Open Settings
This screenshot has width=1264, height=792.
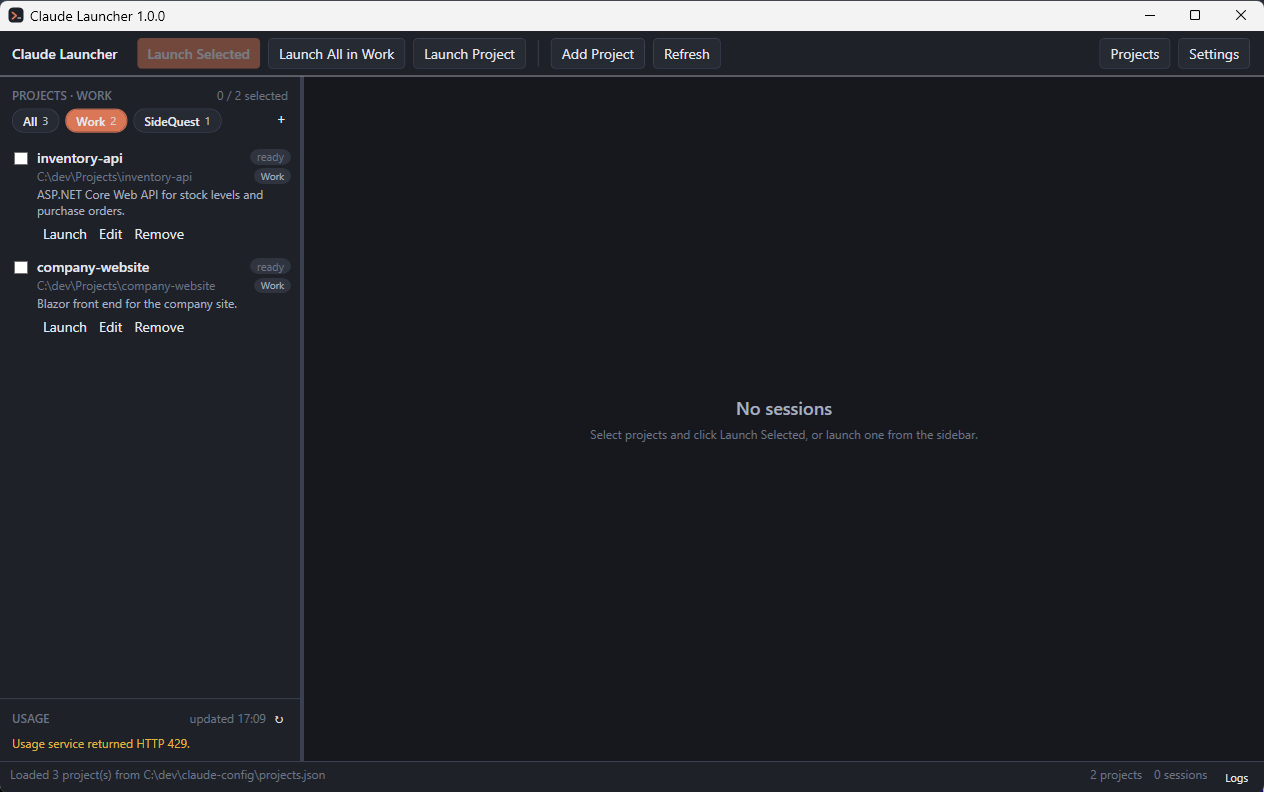click(x=1214, y=54)
